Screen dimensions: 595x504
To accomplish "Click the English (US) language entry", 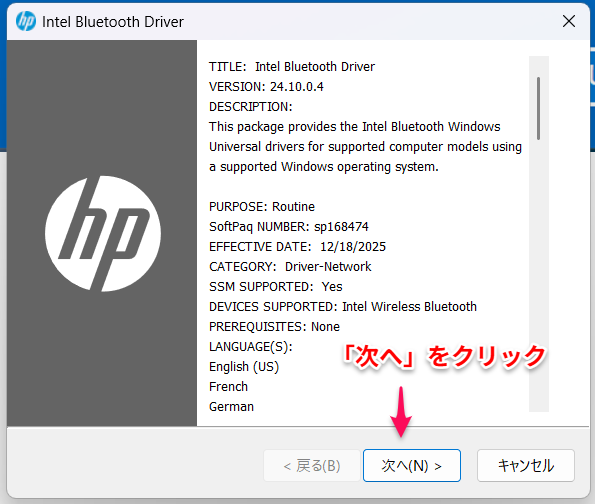I will click(244, 367).
